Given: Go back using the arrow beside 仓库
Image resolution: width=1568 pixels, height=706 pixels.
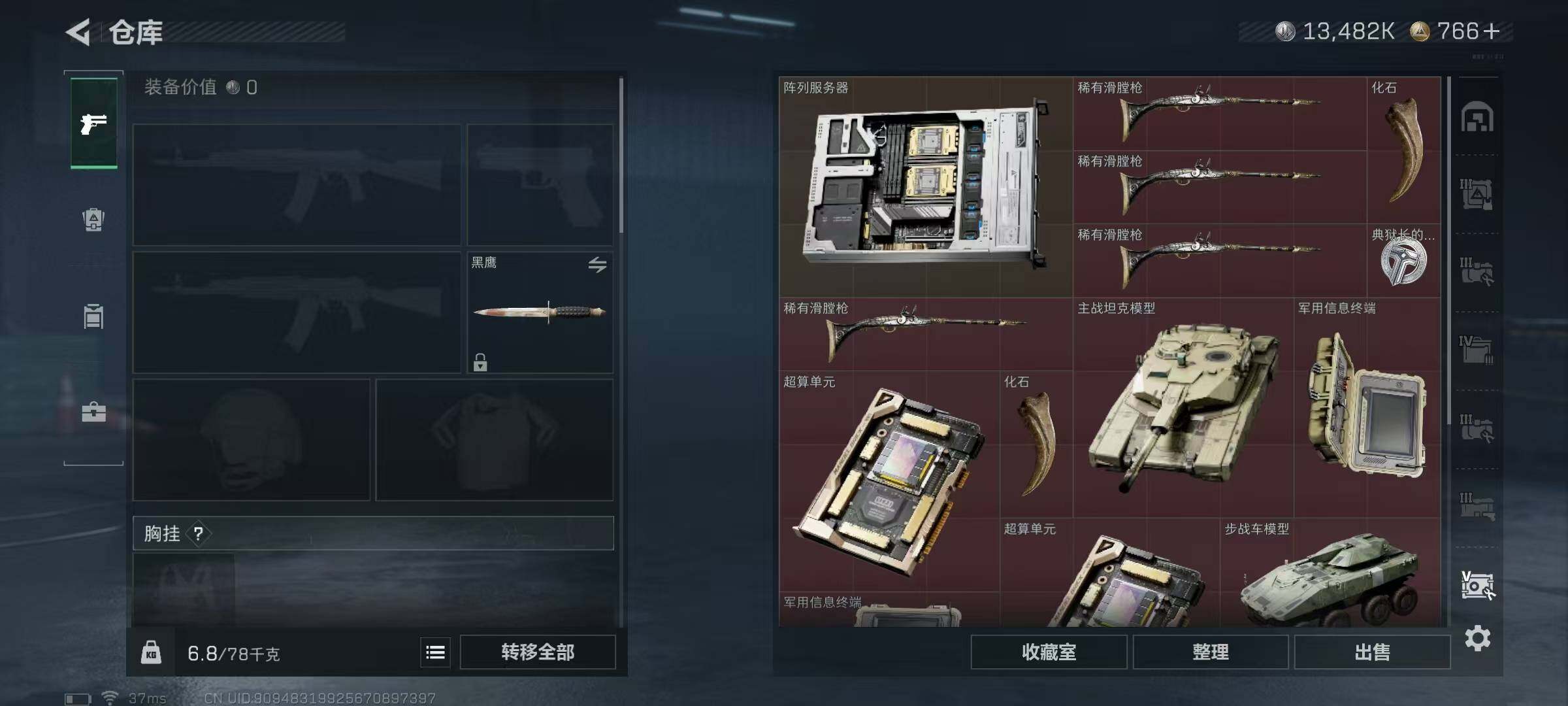Looking at the screenshot, I should tap(78, 32).
